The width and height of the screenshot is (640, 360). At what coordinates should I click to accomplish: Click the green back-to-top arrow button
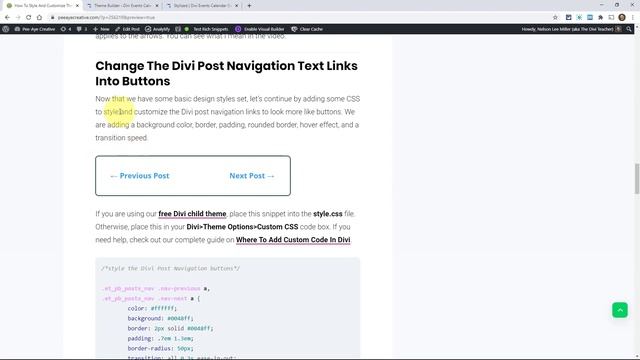620,310
